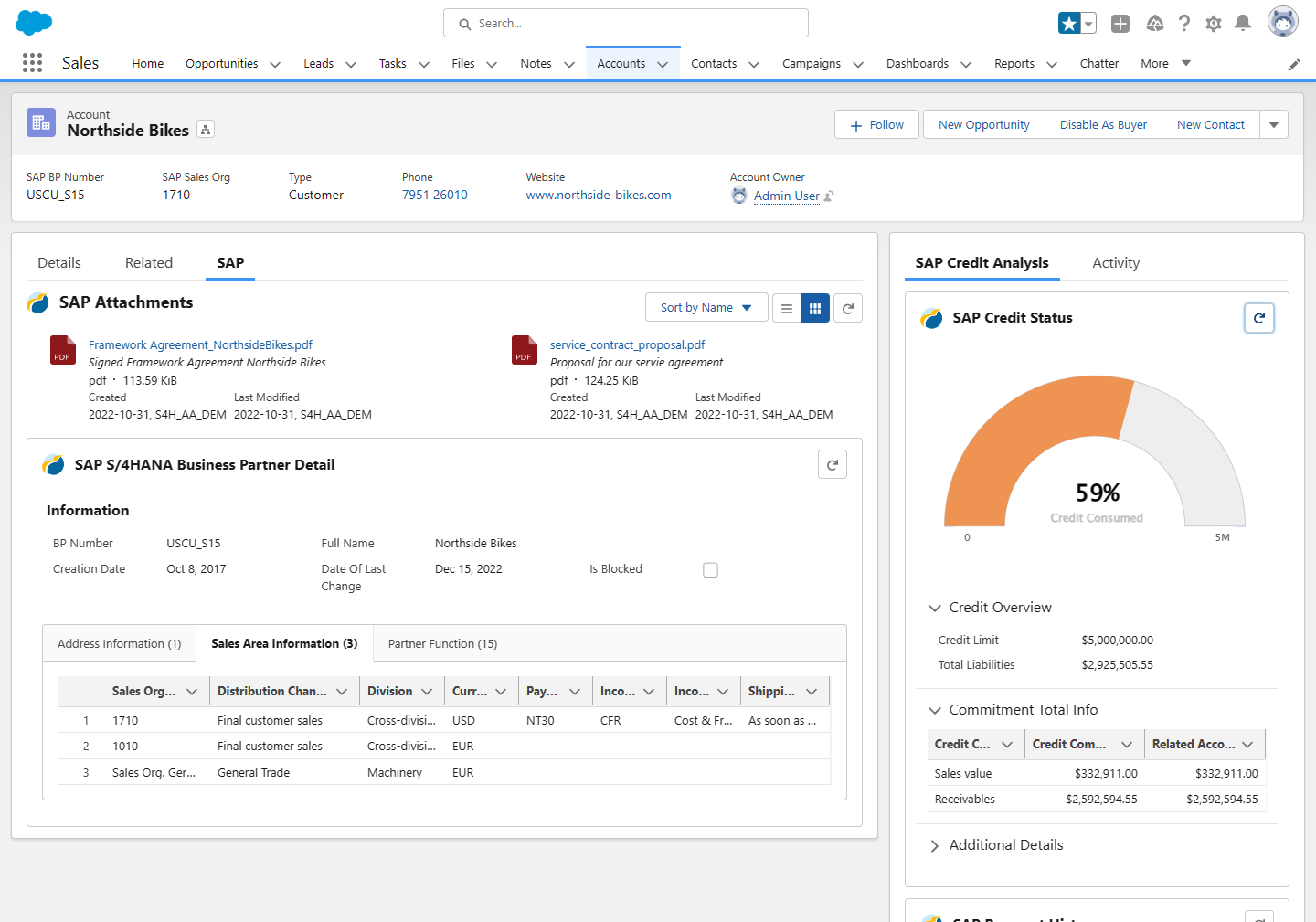Open the Chatter nav item
This screenshot has width=1316, height=922.
(x=1099, y=63)
